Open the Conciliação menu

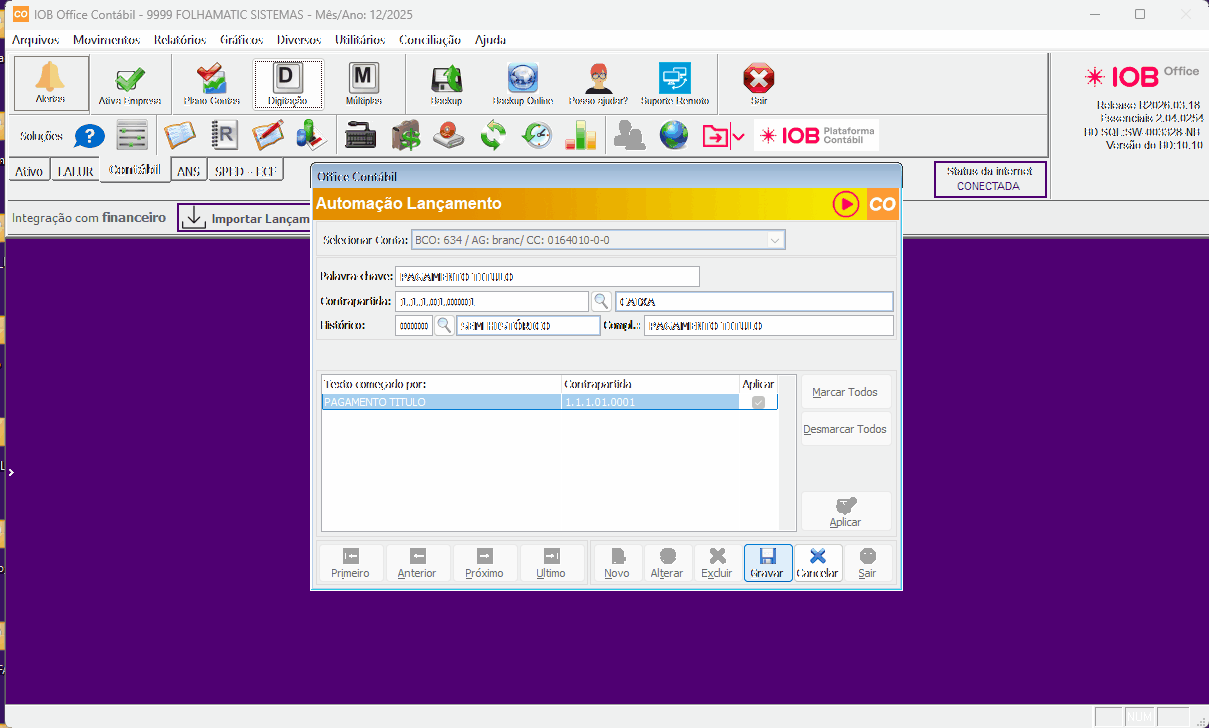click(430, 40)
